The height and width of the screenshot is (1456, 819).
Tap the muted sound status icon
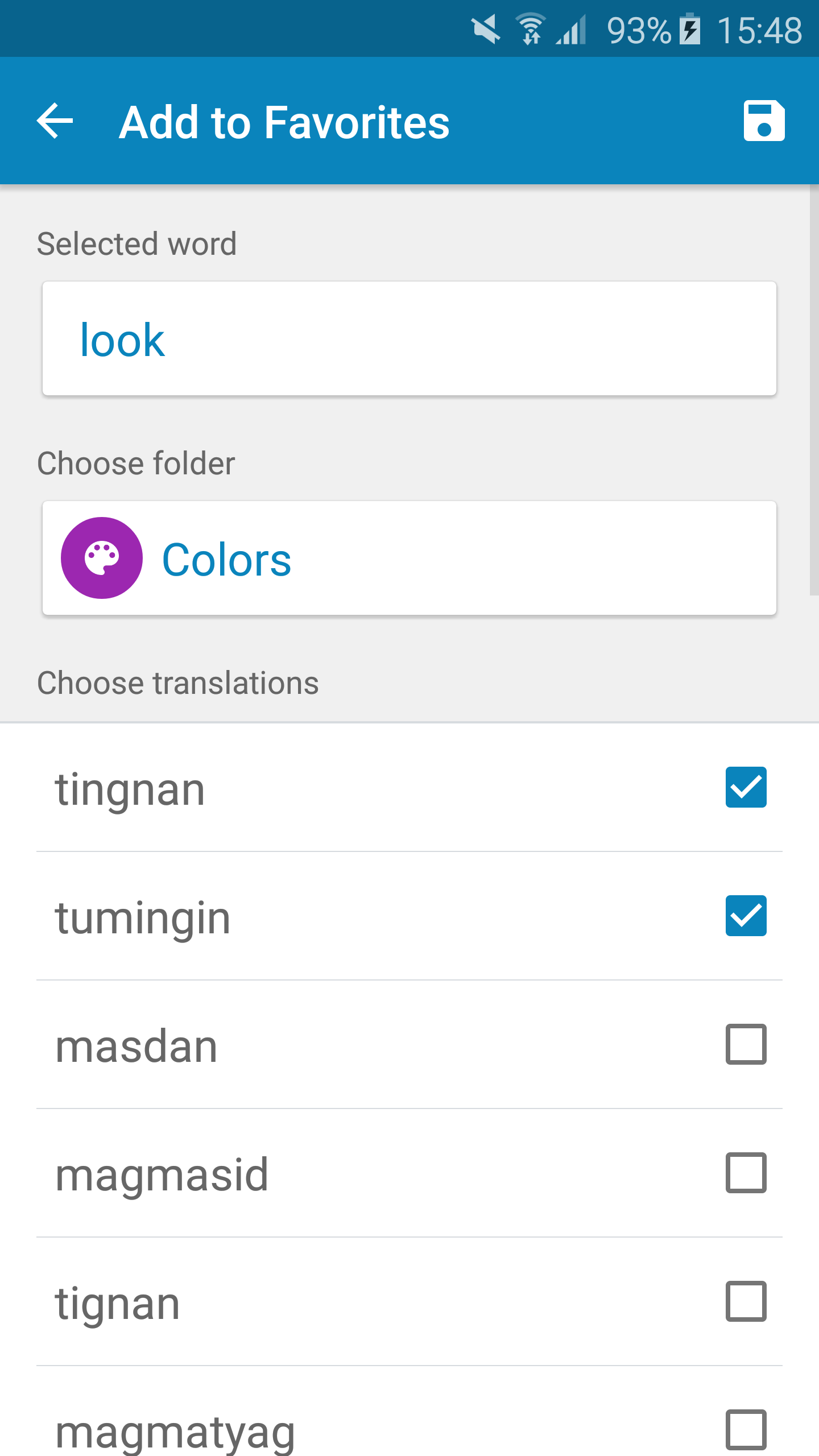[x=486, y=30]
